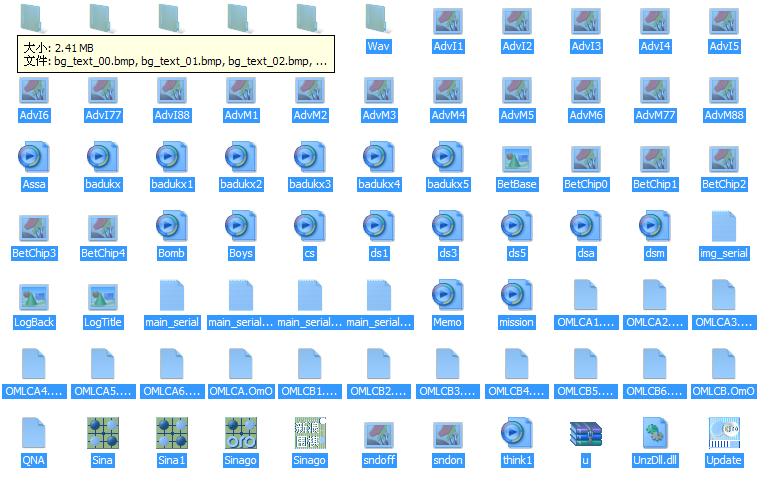Click the badukx5 file name

[448, 184]
